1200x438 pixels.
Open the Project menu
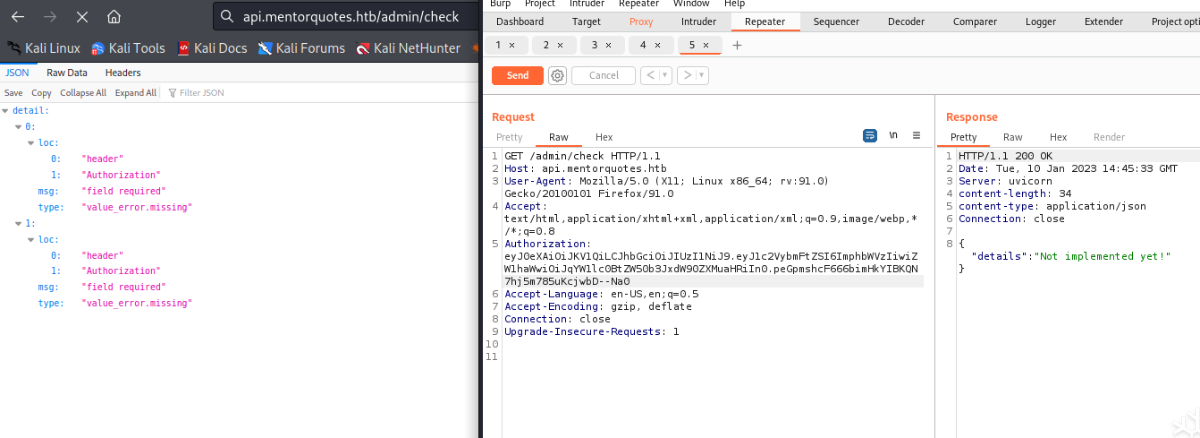coord(540,4)
